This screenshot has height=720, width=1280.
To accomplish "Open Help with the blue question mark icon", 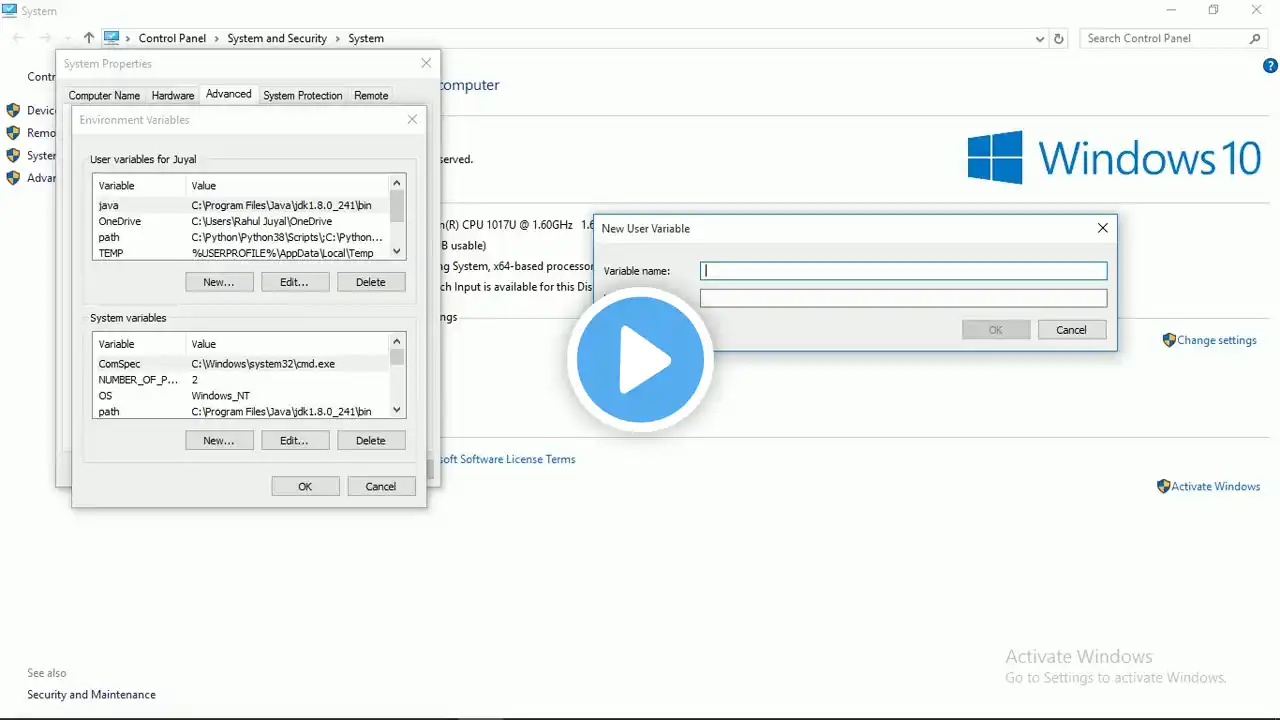I will click(x=1271, y=66).
